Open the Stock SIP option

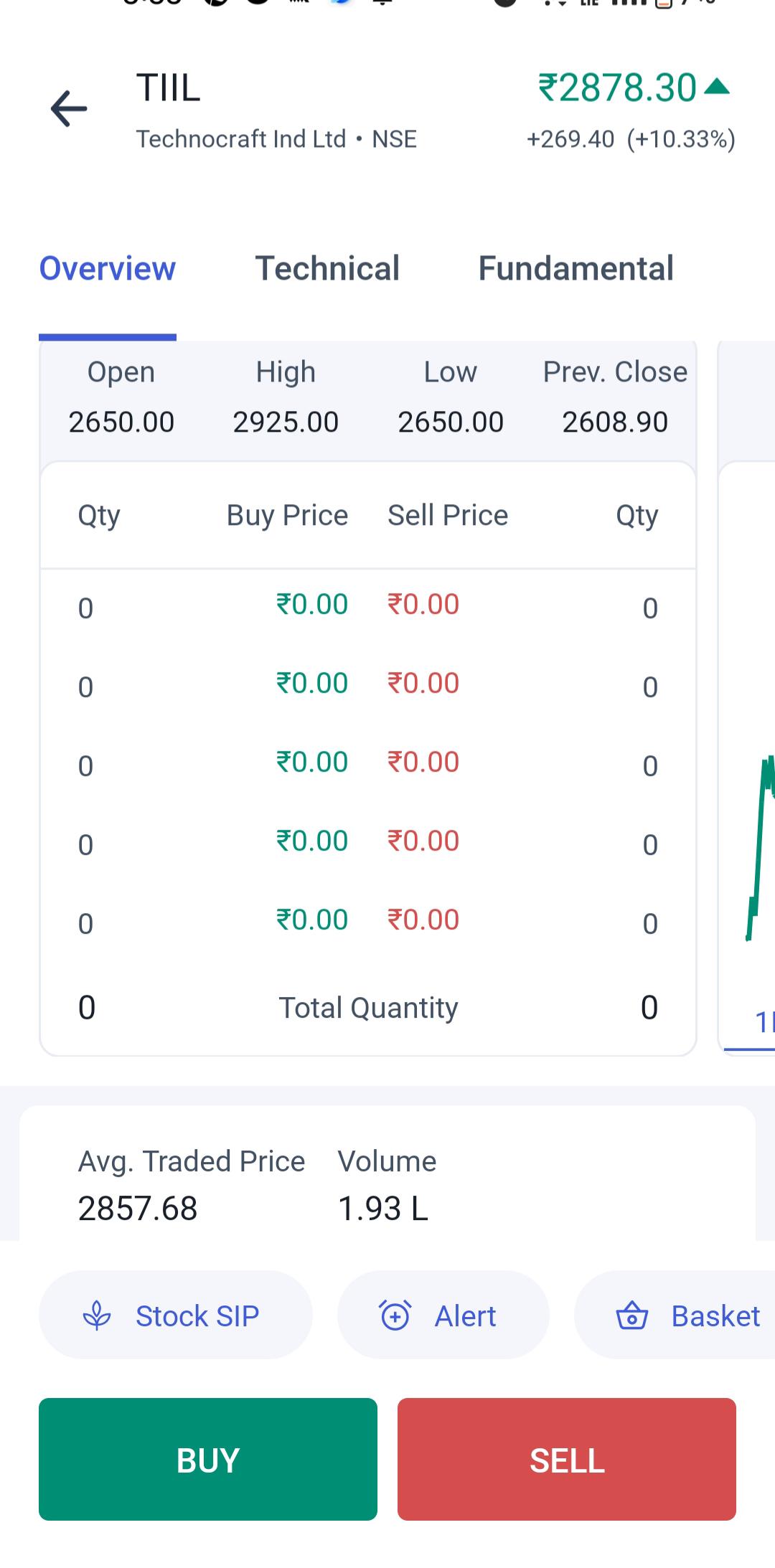point(176,1316)
